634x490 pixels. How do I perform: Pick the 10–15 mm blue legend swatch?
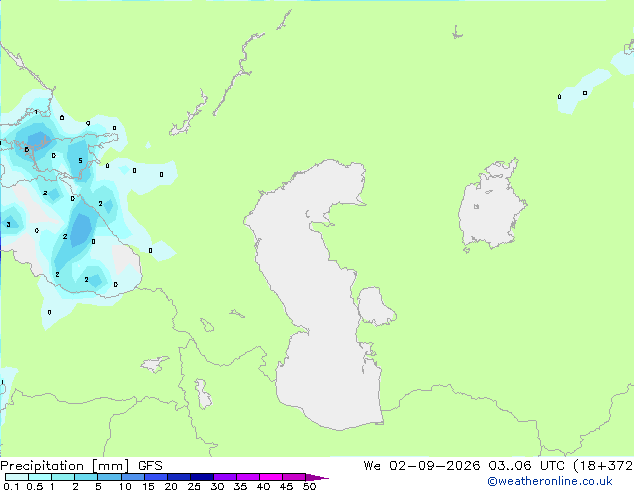click(x=132, y=477)
